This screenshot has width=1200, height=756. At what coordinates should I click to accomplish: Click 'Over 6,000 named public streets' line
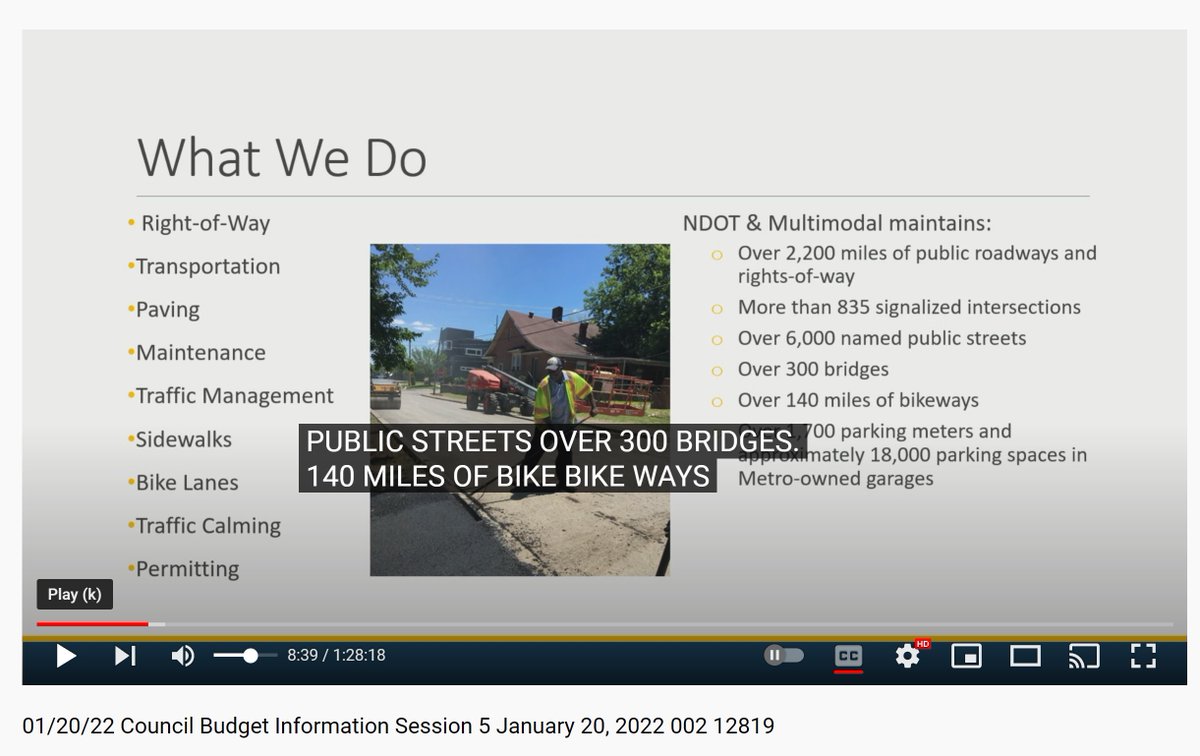(882, 338)
